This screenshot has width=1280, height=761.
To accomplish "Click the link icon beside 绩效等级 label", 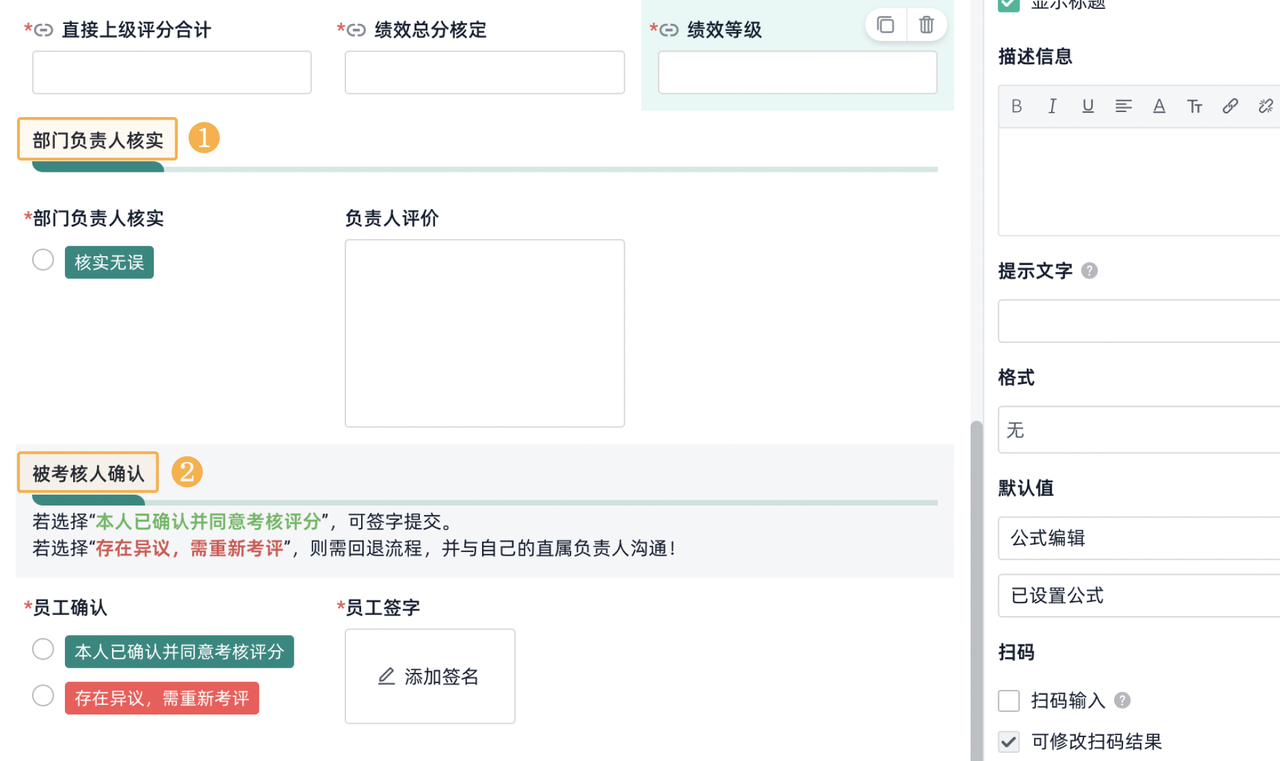I will coord(670,30).
